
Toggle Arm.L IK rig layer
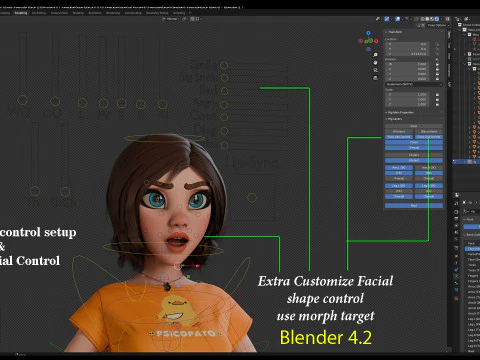tap(399, 168)
